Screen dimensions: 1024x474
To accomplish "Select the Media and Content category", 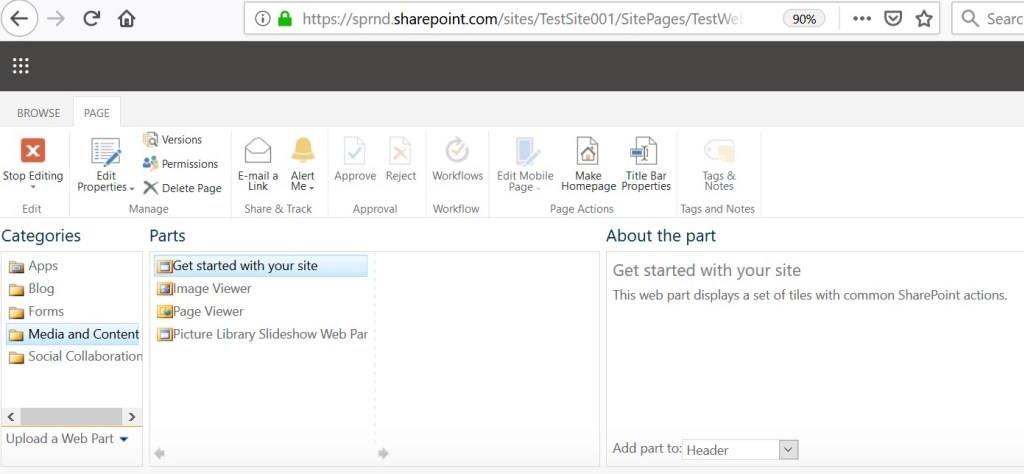I will (73, 334).
